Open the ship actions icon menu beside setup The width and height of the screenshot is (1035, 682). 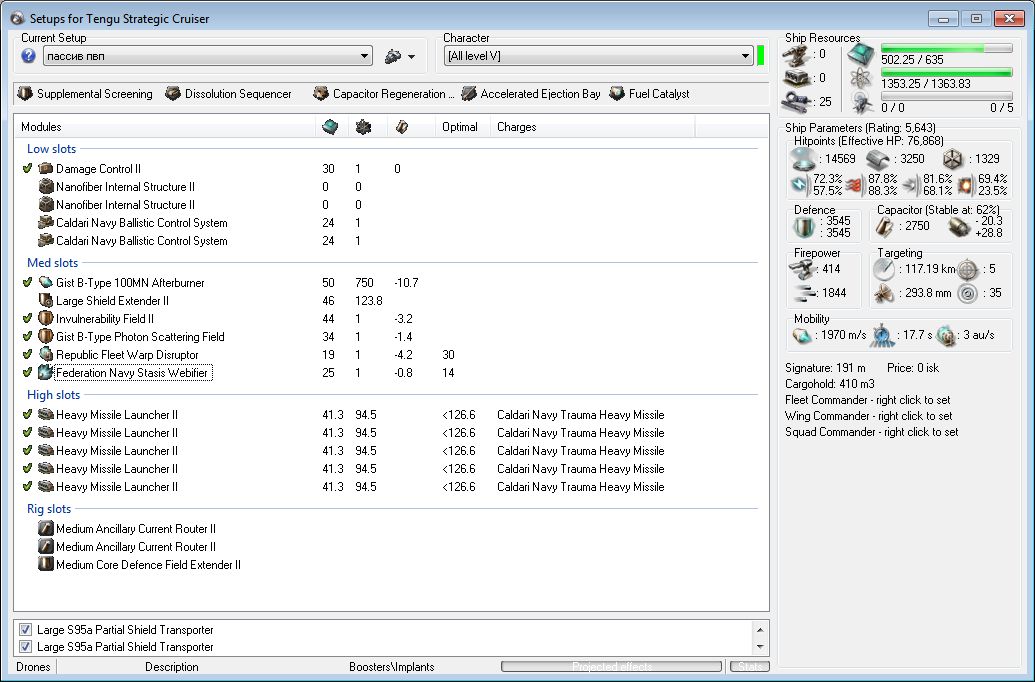tap(400, 57)
